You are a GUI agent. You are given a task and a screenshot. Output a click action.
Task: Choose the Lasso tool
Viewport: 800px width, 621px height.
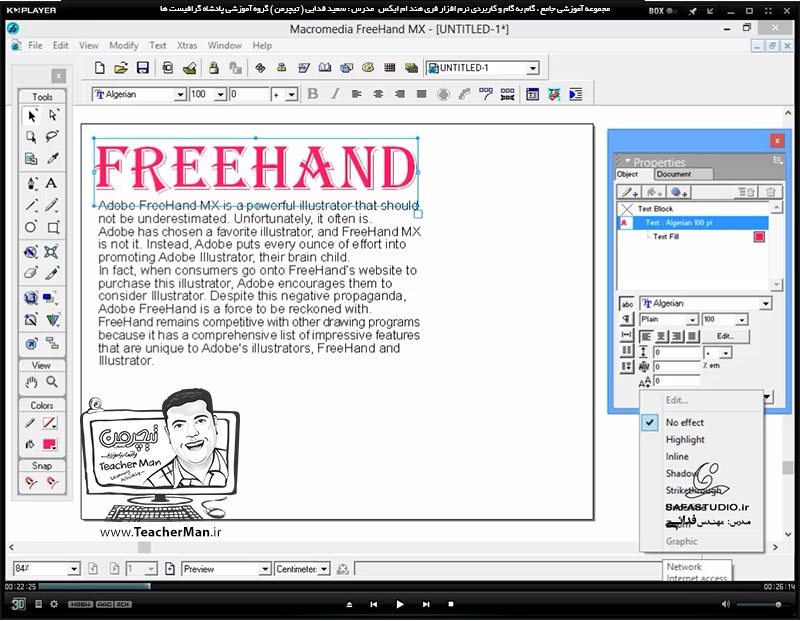pyautogui.click(x=53, y=137)
